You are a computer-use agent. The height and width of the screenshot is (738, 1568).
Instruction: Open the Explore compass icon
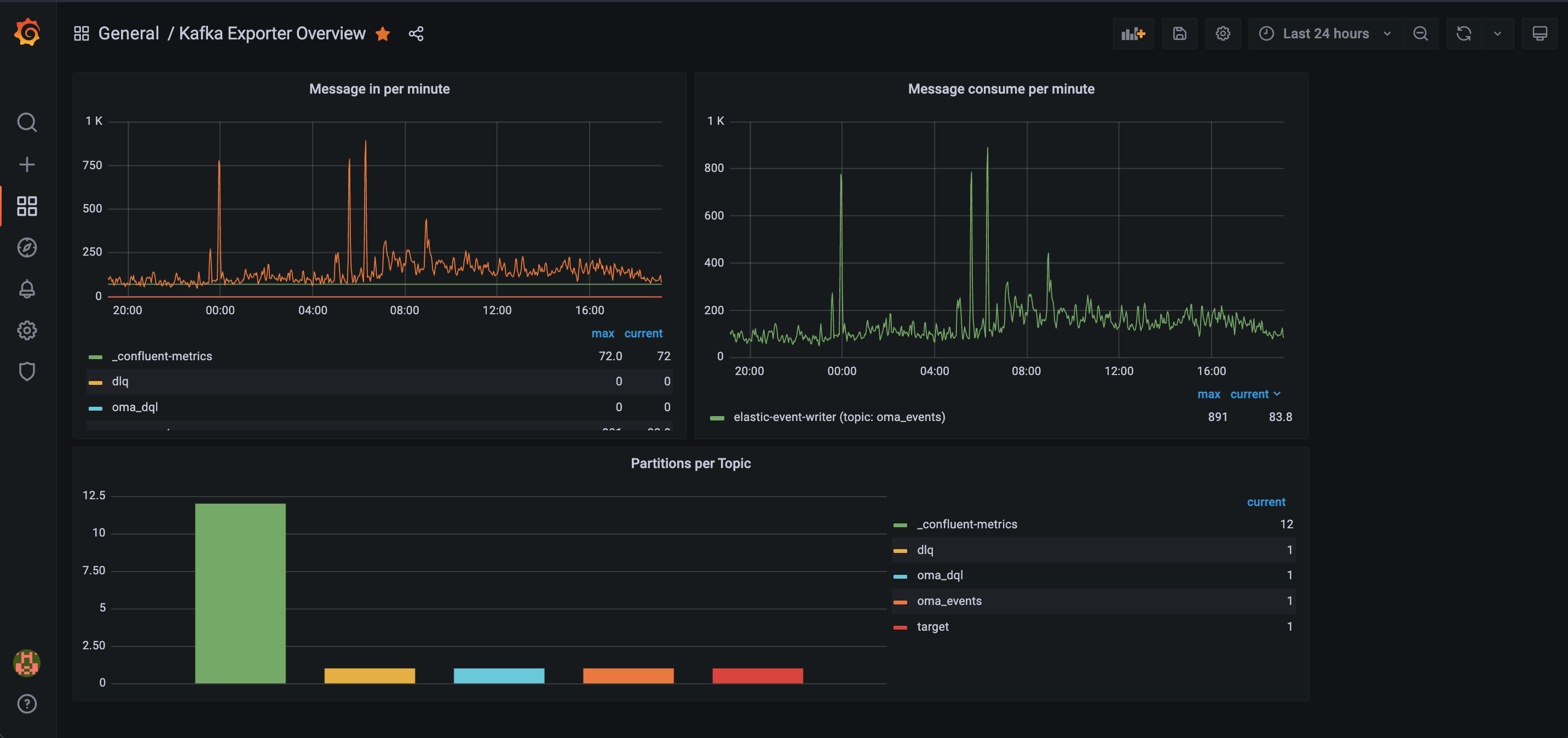[27, 247]
